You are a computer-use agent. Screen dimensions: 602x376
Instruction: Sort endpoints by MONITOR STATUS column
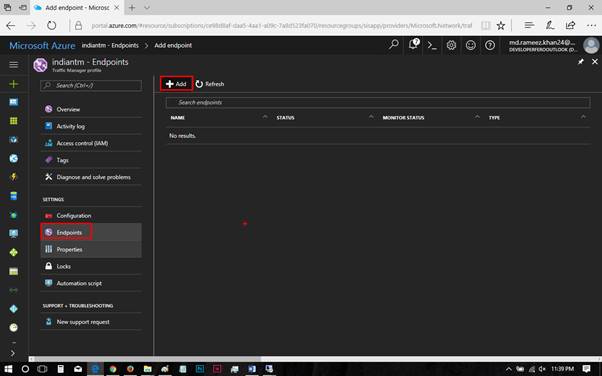(403, 118)
